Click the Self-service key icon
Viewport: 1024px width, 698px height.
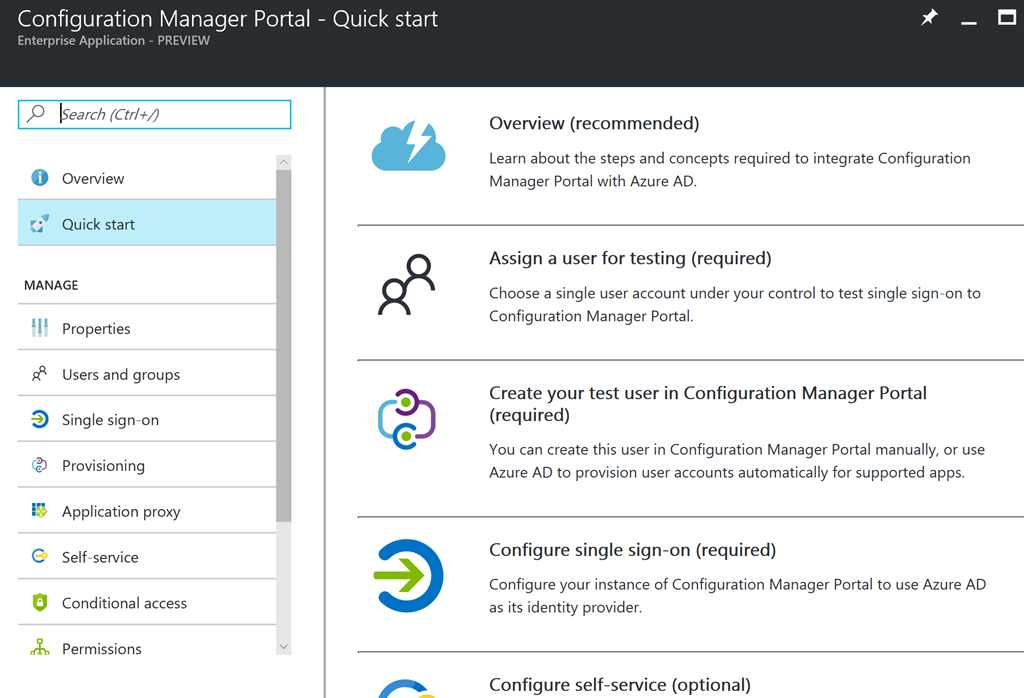40,556
